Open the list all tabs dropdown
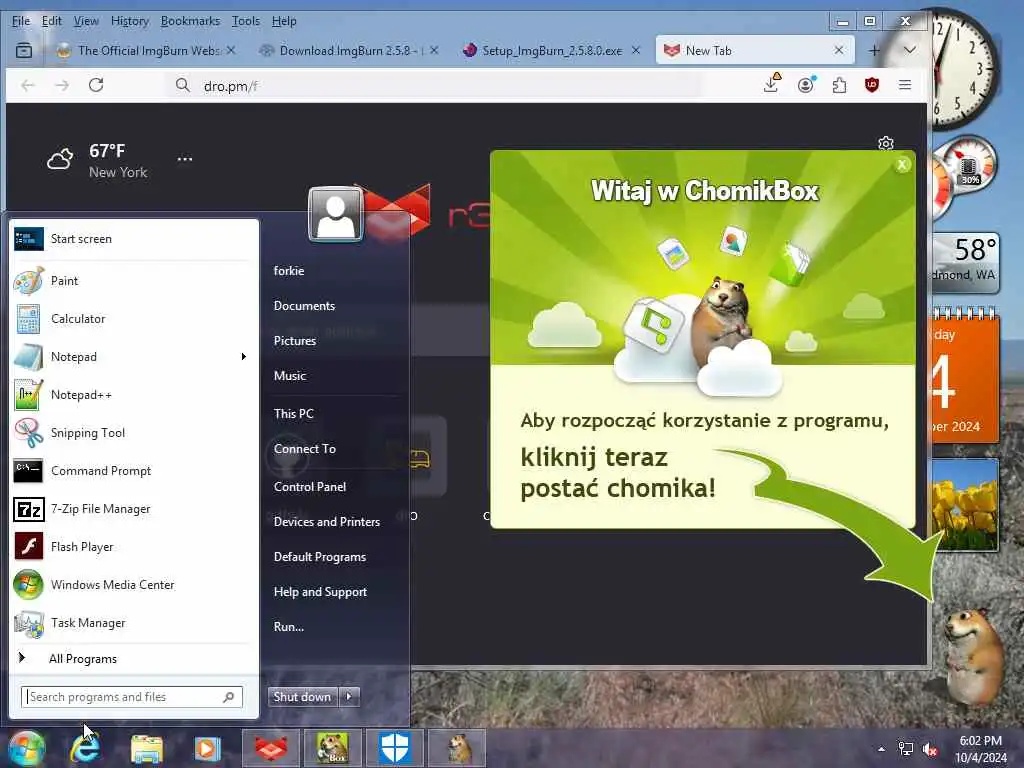Image resolution: width=1024 pixels, height=768 pixels. 909,50
